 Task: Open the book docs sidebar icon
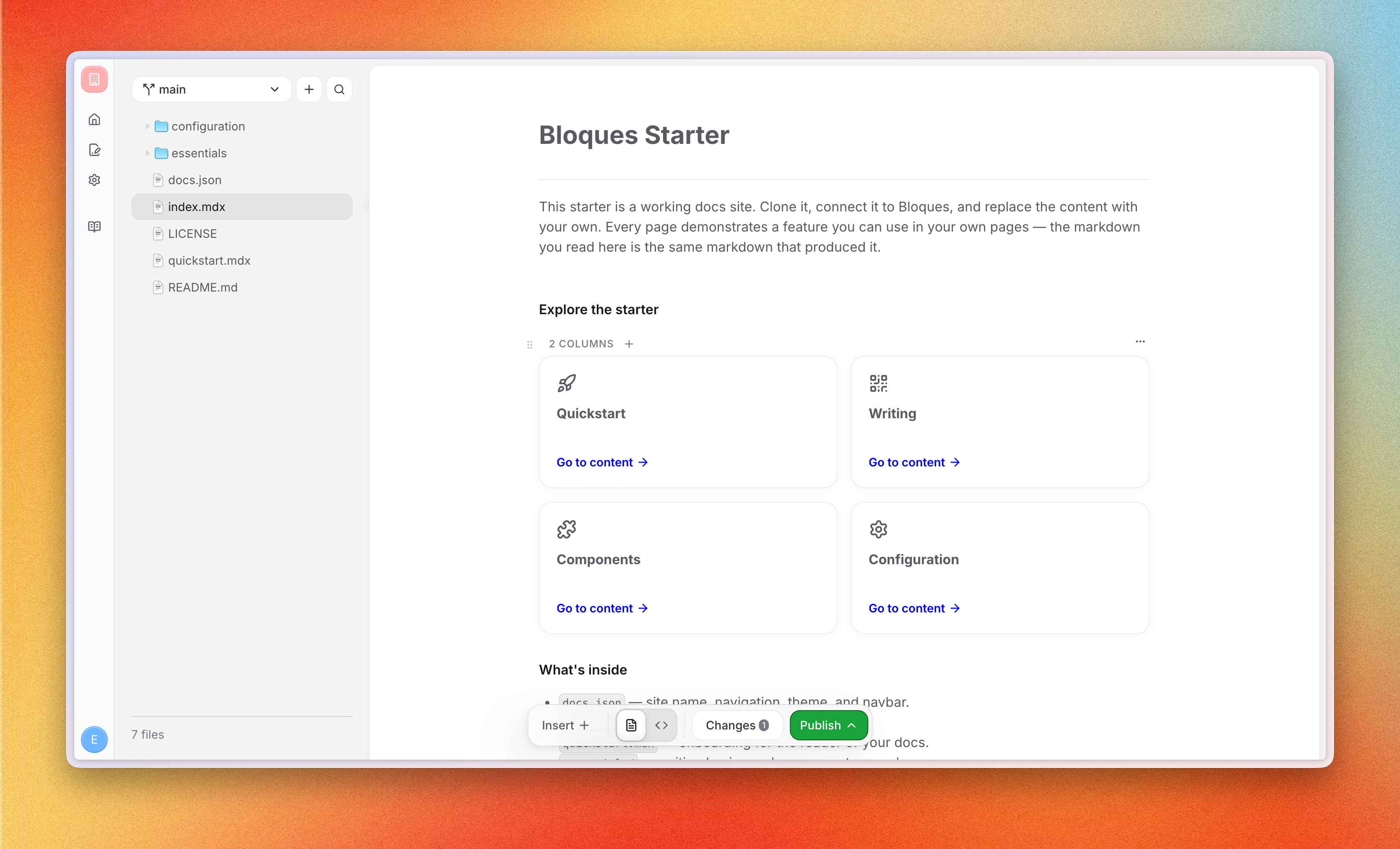pyautogui.click(x=94, y=227)
